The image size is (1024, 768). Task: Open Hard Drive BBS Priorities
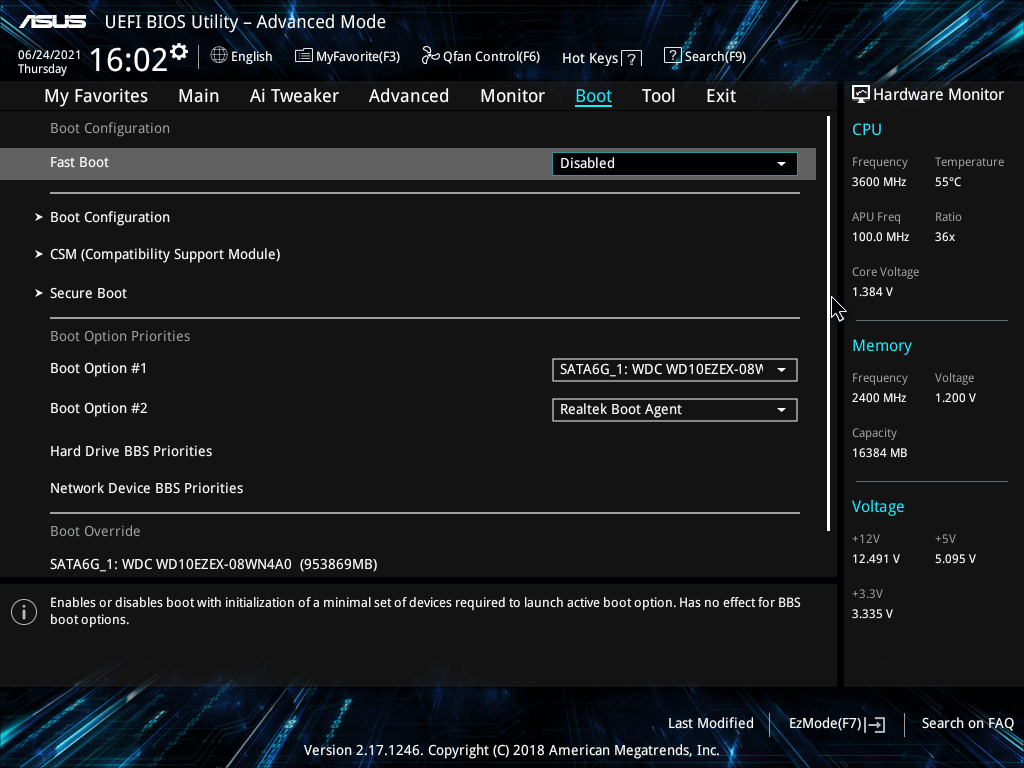coord(131,451)
